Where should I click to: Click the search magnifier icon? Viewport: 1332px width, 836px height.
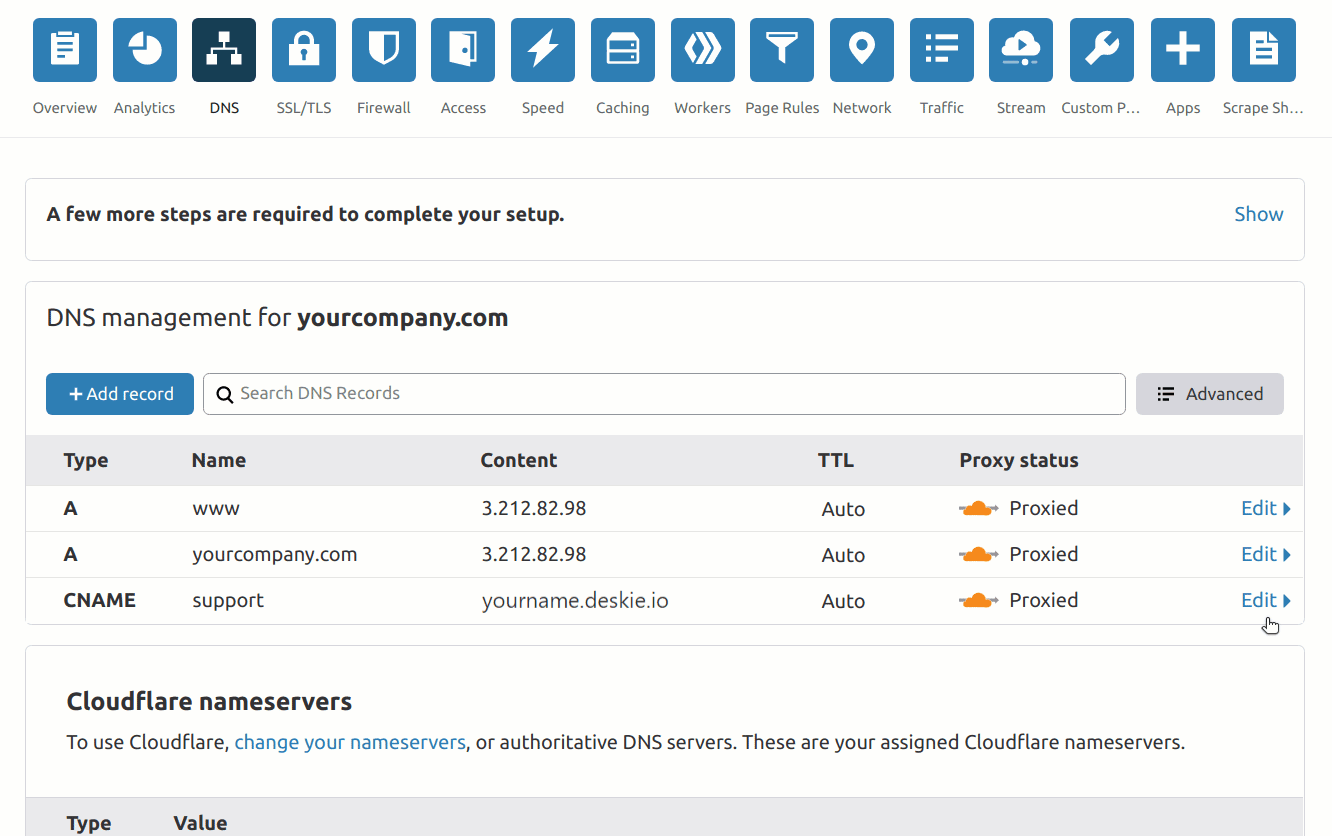pyautogui.click(x=225, y=394)
